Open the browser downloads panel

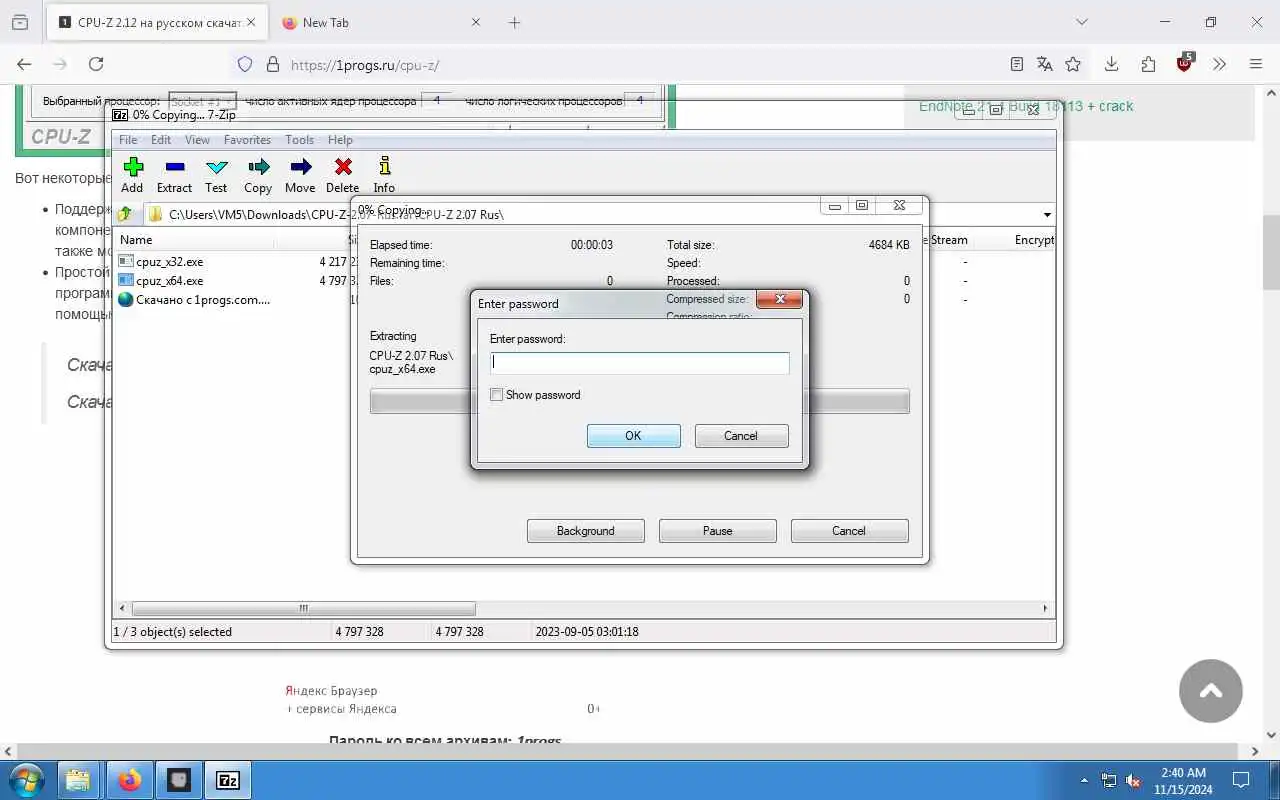(x=1111, y=64)
